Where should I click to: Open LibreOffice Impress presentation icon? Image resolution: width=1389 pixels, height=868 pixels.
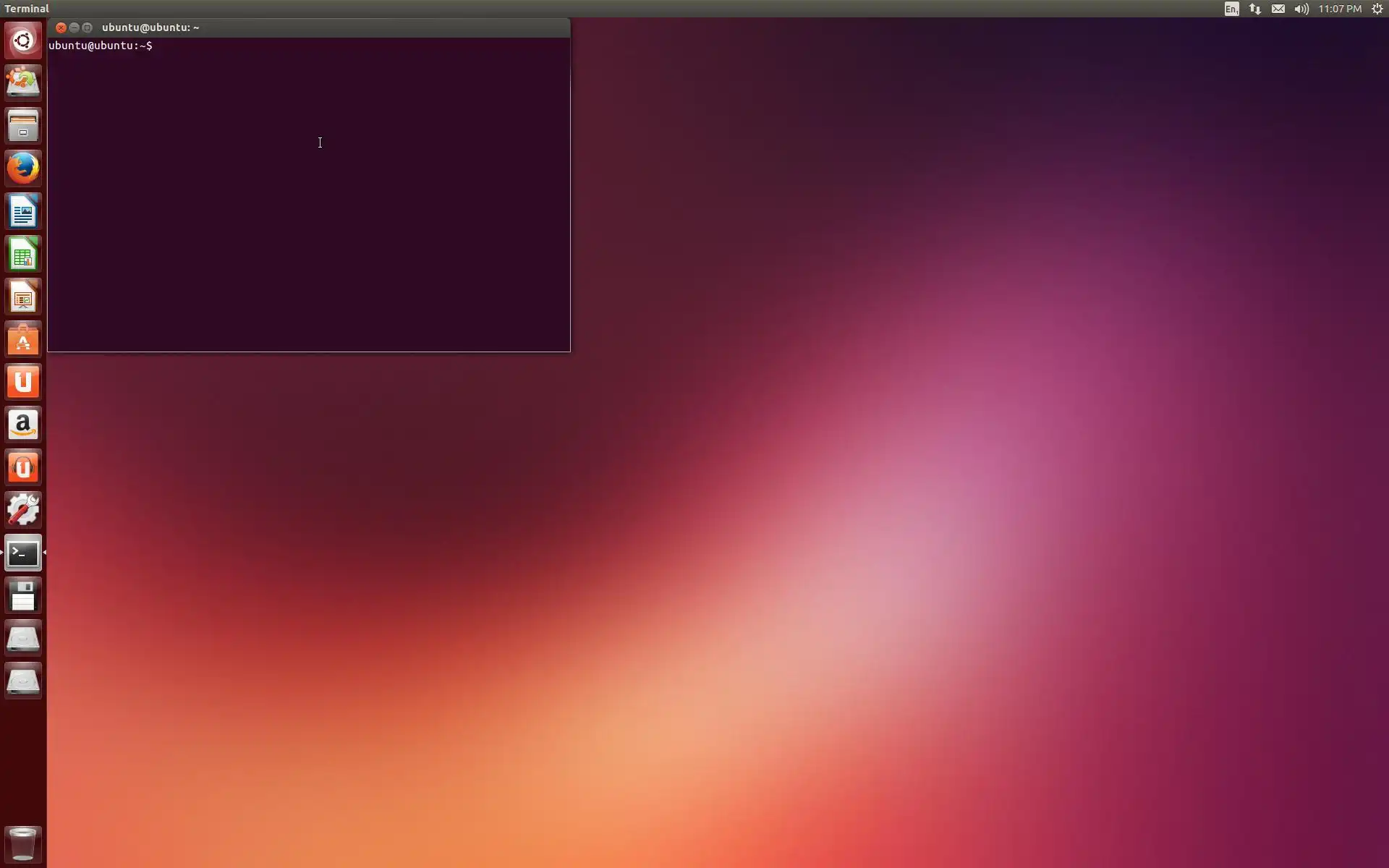(x=23, y=297)
